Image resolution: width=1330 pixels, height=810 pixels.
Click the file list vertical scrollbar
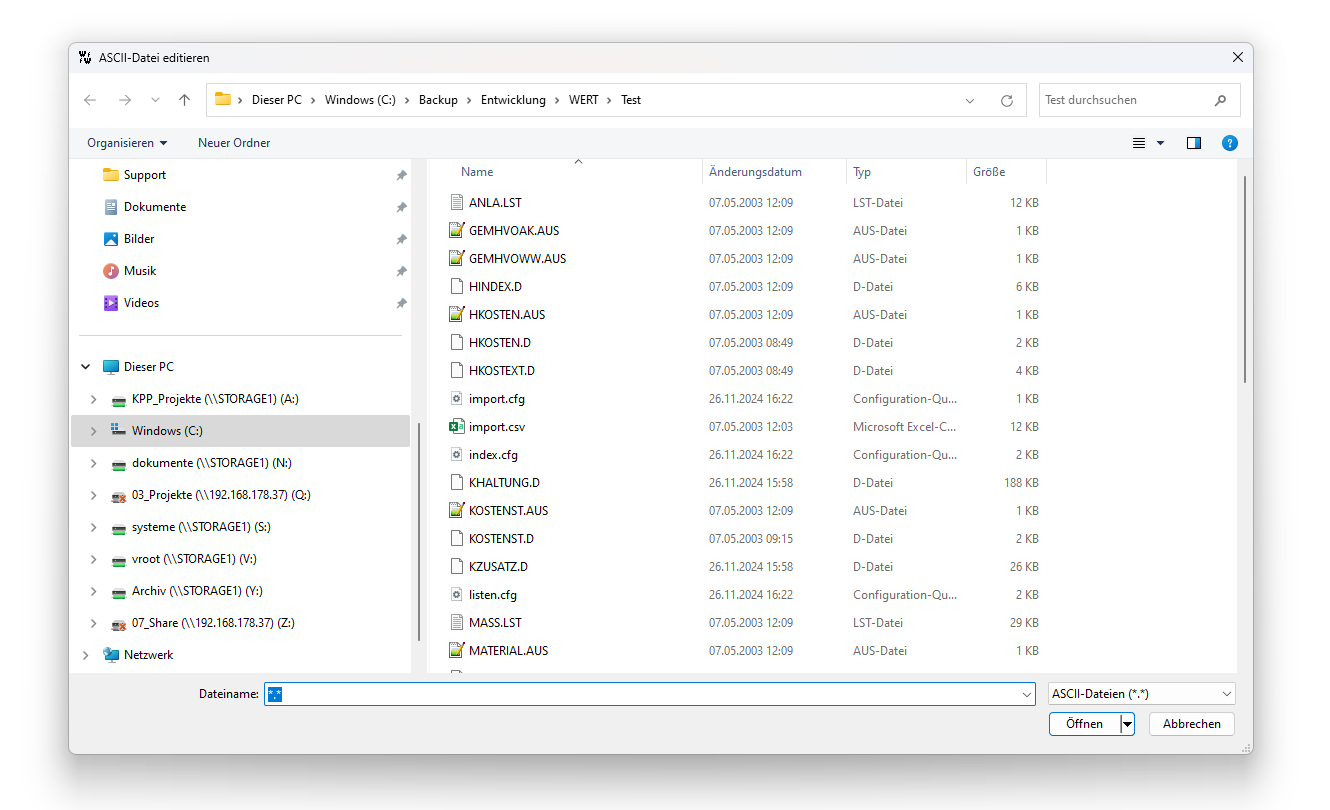1244,280
